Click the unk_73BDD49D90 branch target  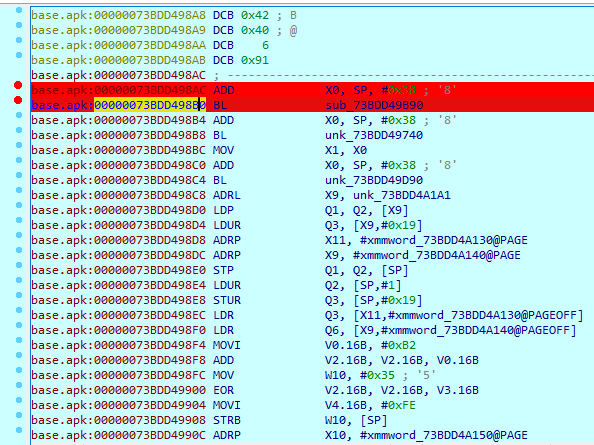point(374,180)
